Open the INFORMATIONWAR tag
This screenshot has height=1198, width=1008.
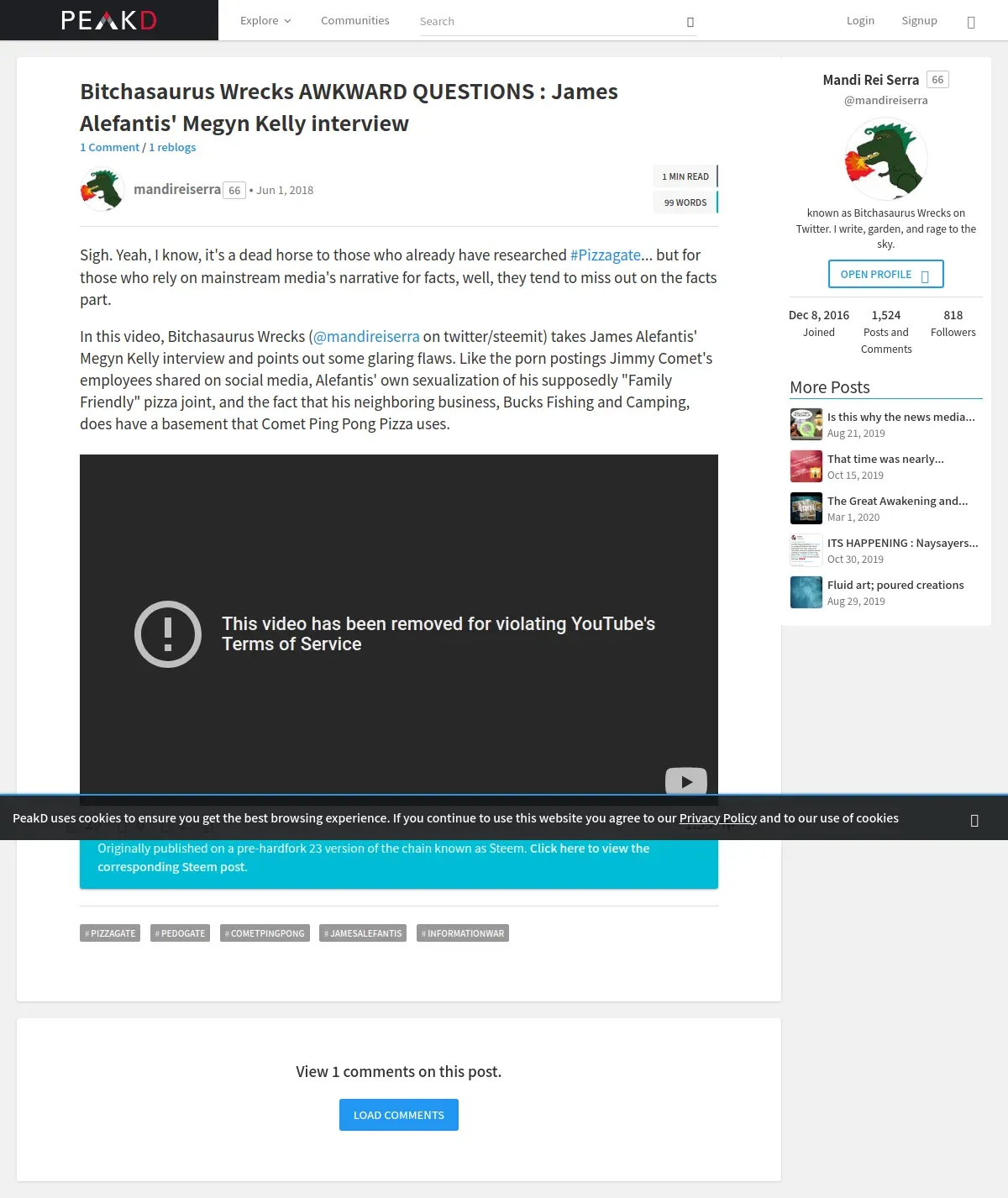coord(463,933)
